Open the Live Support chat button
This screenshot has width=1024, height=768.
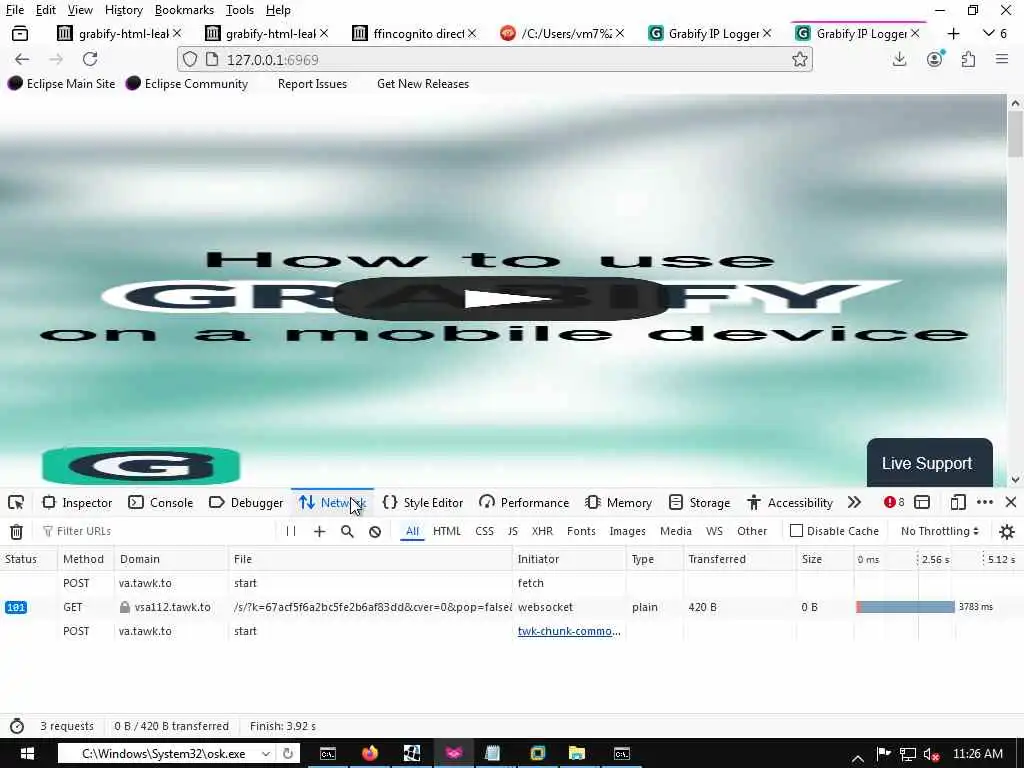coord(929,462)
